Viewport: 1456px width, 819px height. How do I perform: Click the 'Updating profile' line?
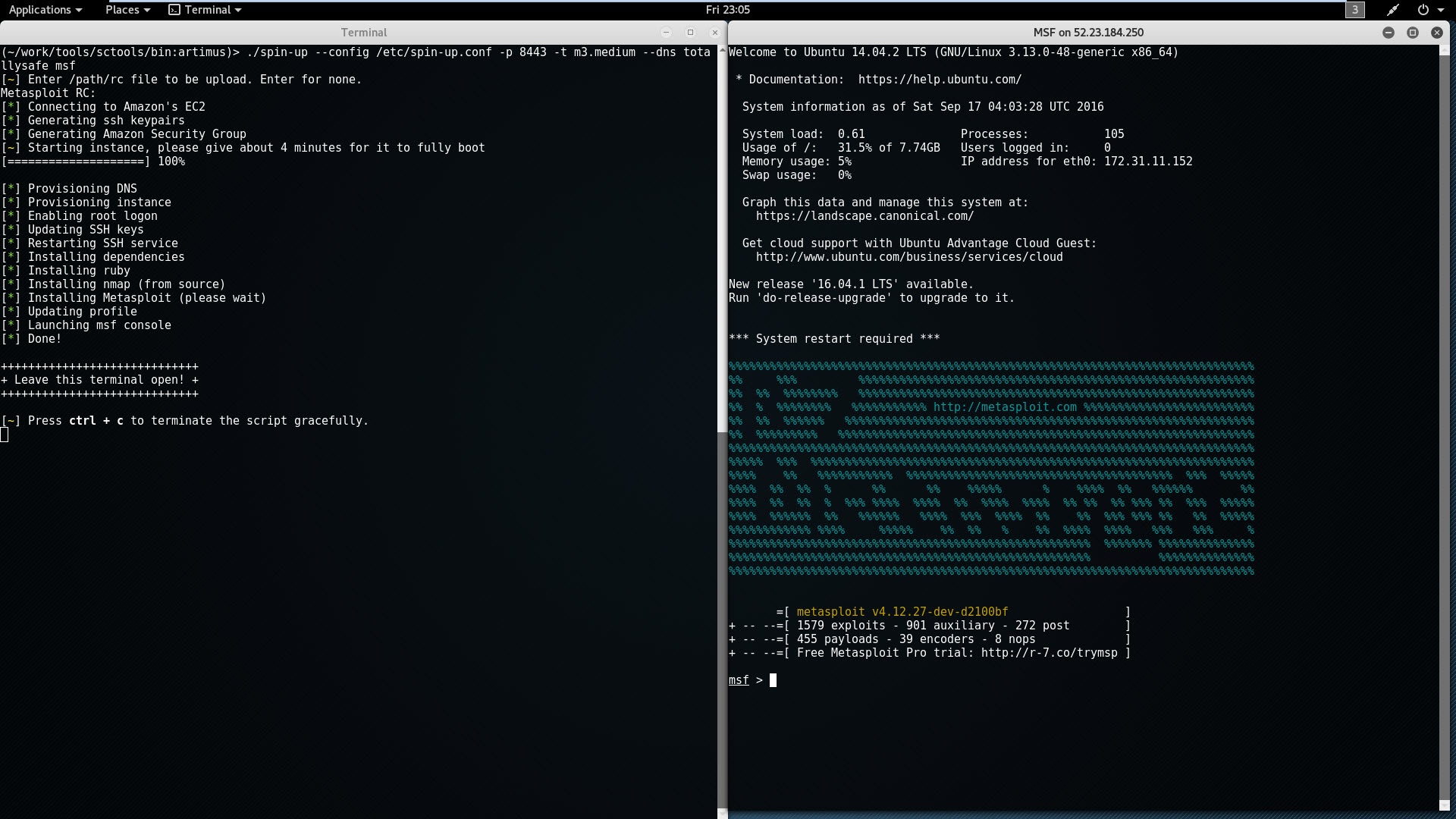tap(69, 312)
